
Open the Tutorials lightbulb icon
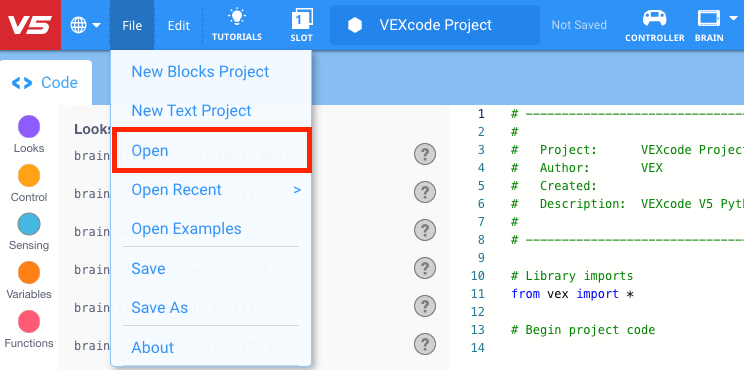[236, 17]
